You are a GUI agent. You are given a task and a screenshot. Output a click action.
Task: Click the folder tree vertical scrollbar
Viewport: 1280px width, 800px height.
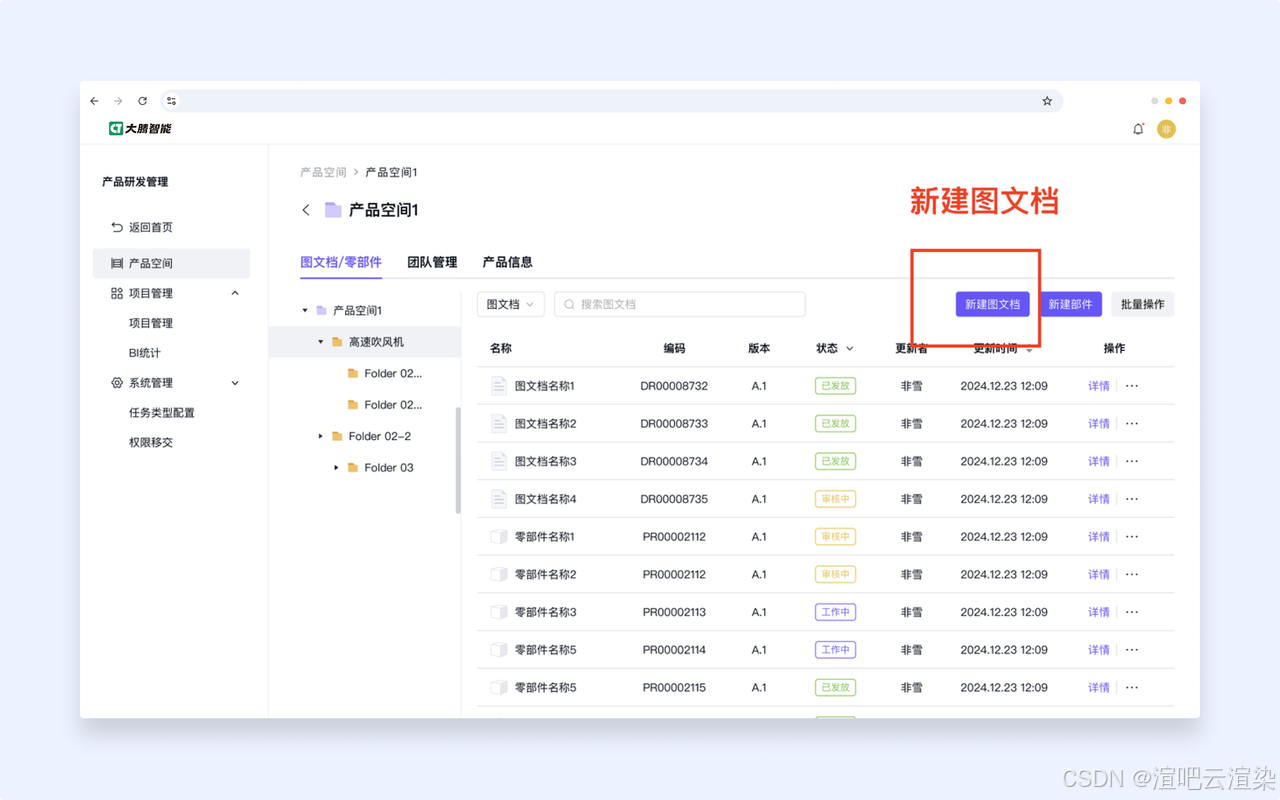pos(458,460)
